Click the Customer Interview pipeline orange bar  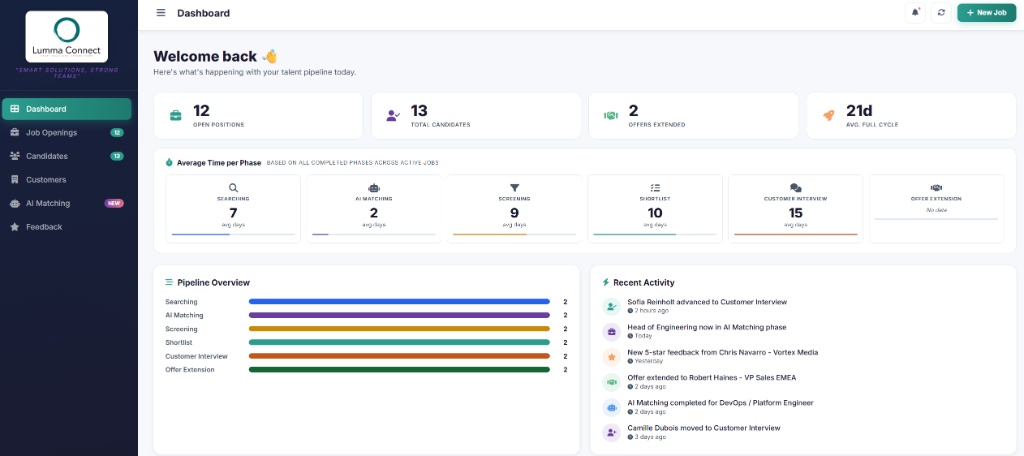[399, 356]
